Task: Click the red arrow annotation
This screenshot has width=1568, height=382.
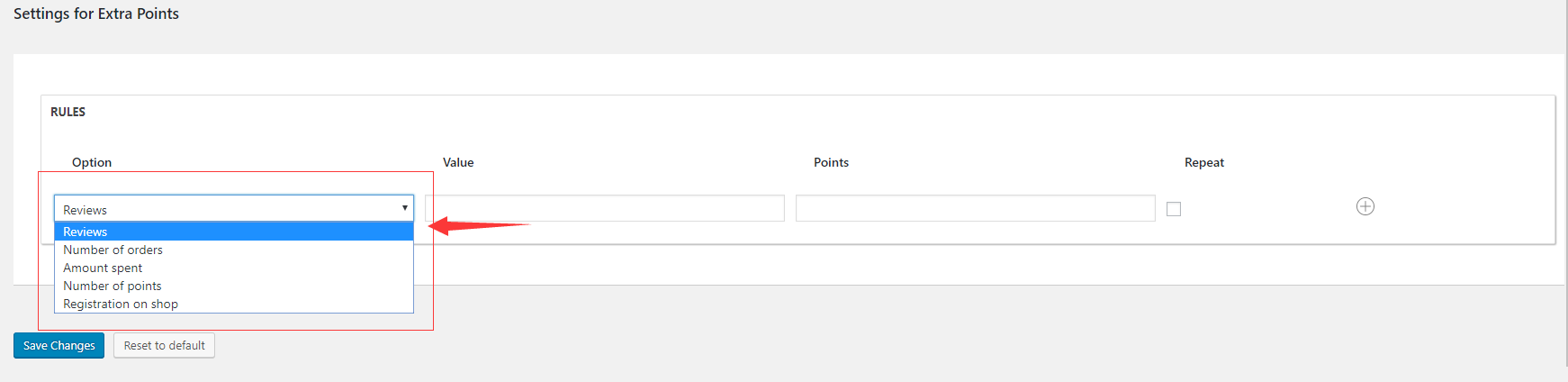Action: pyautogui.click(x=479, y=225)
